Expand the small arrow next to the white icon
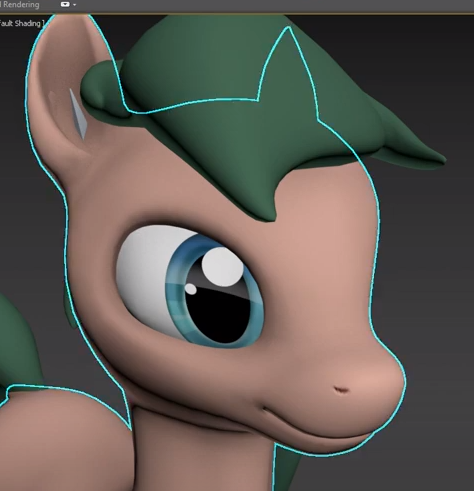This screenshot has height=491, width=474. pyautogui.click(x=74, y=5)
